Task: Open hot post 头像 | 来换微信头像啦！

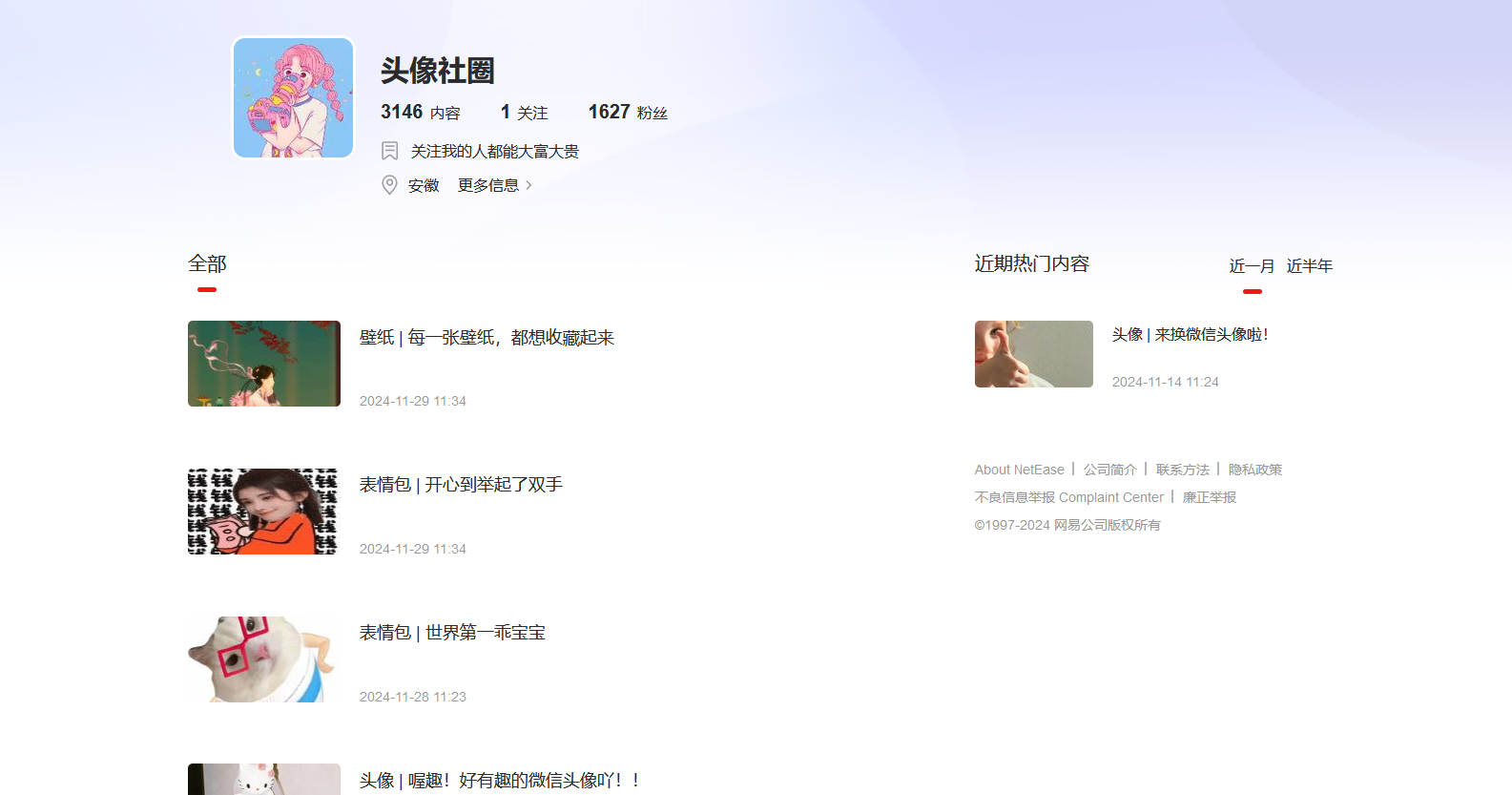Action: tap(1190, 335)
